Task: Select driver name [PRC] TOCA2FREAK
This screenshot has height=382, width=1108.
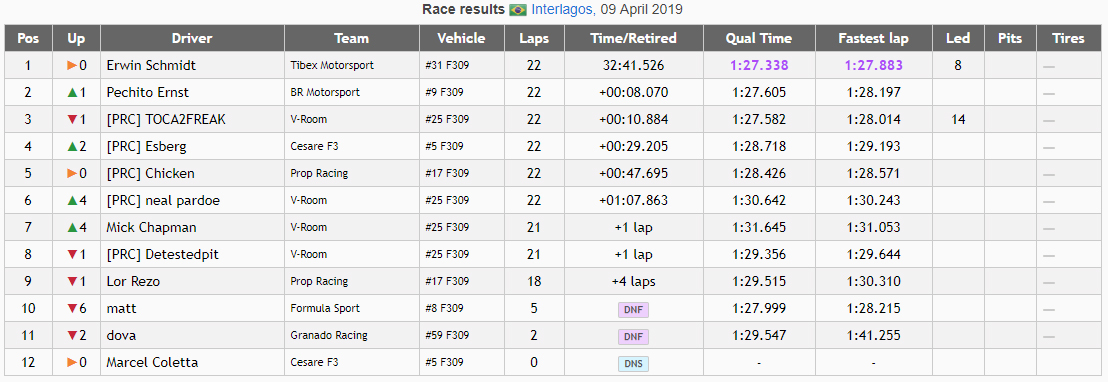Action: tap(166, 119)
